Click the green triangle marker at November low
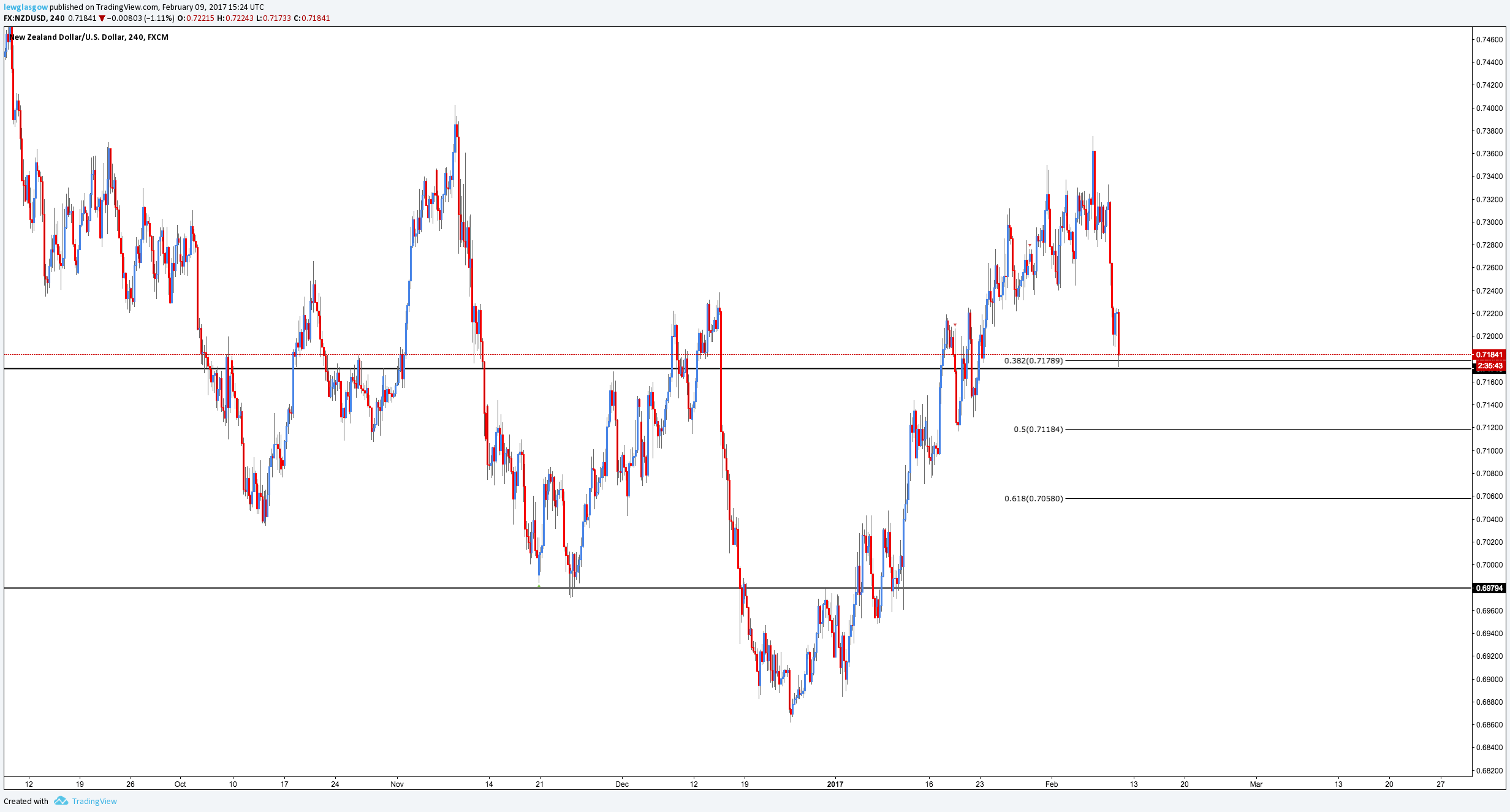1510x812 pixels. [x=539, y=586]
